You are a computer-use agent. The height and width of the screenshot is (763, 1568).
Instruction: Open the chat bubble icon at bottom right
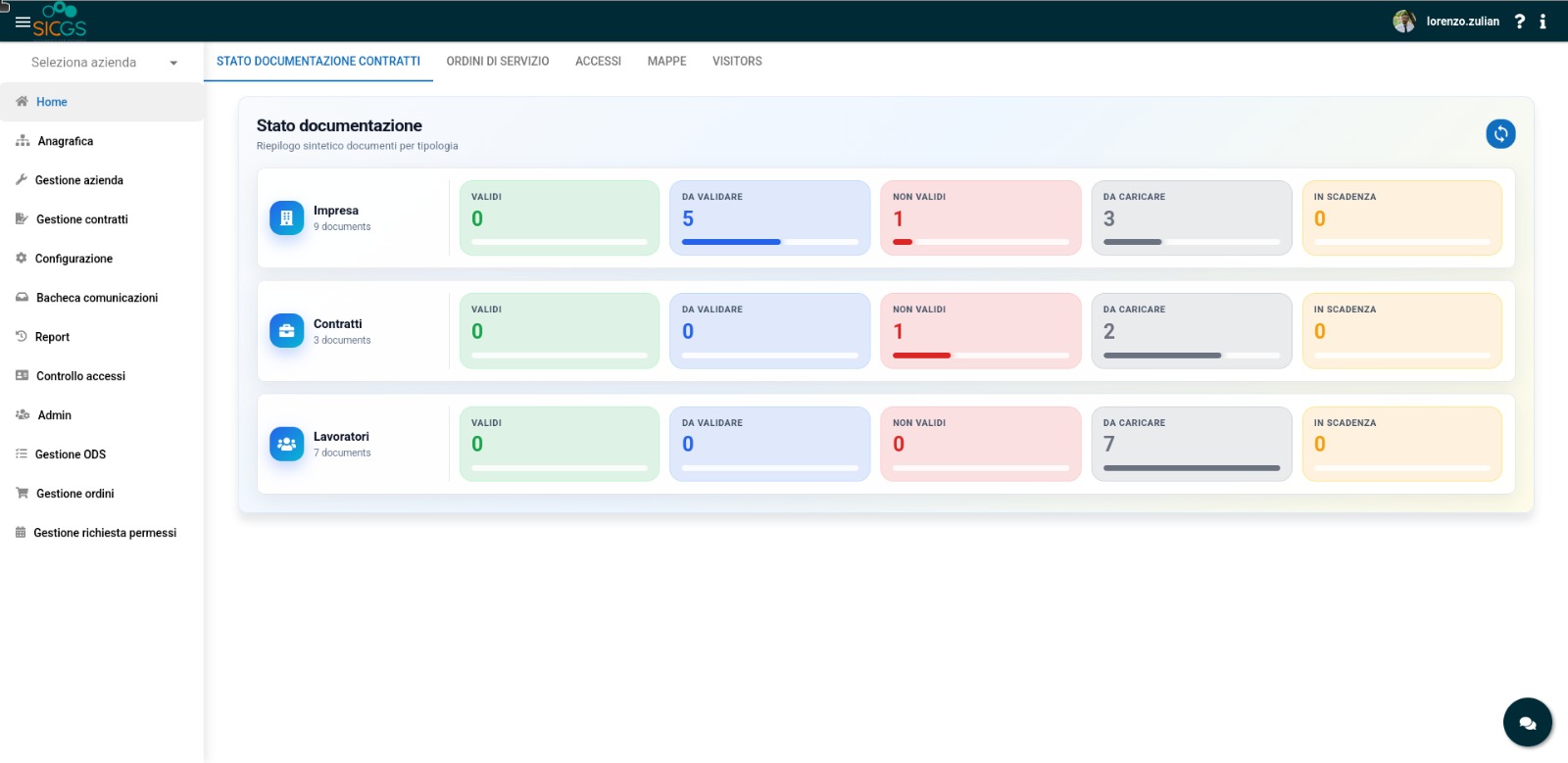point(1527,723)
